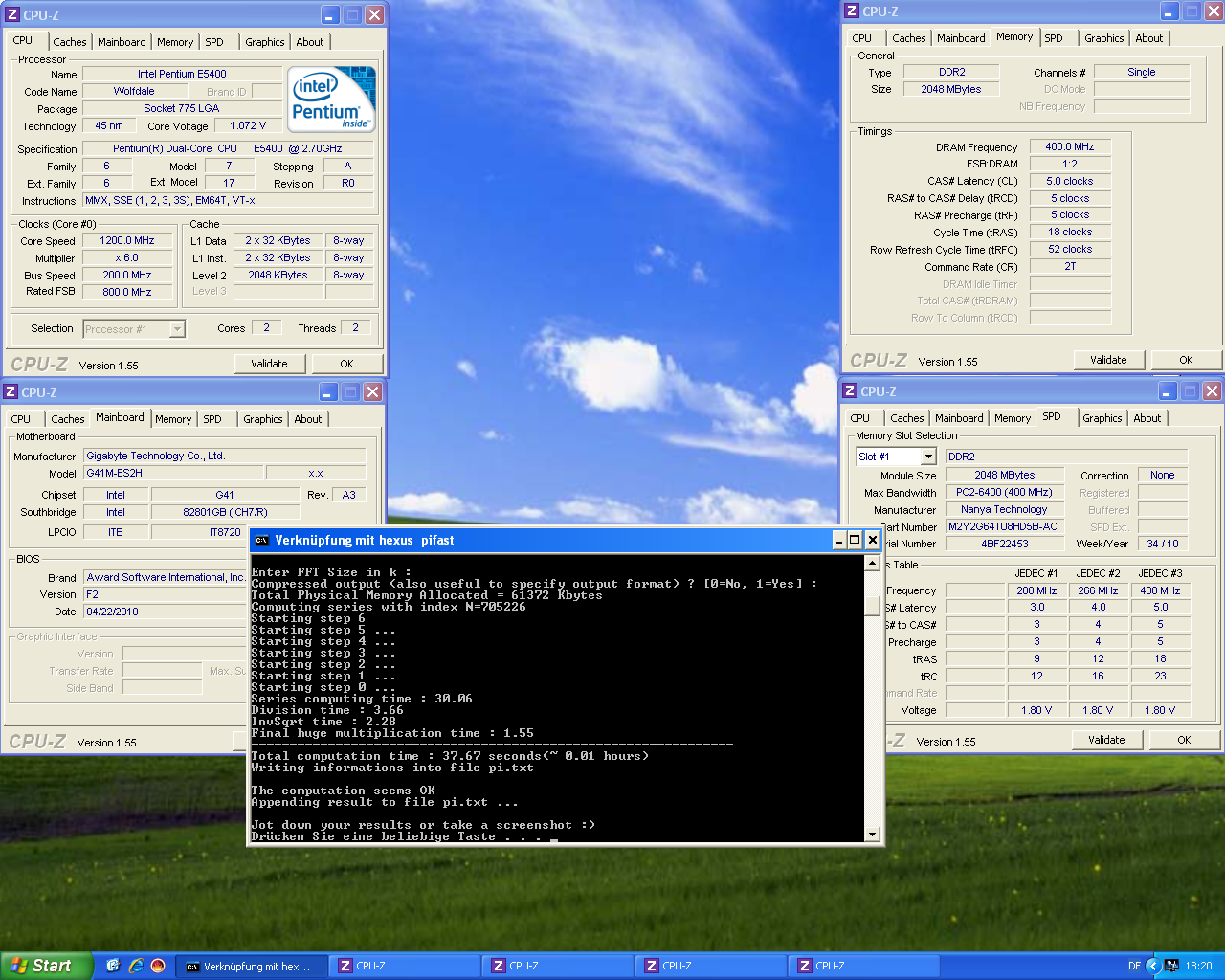
Task: Switch to Caches tab in CPU window
Action: tap(70, 42)
